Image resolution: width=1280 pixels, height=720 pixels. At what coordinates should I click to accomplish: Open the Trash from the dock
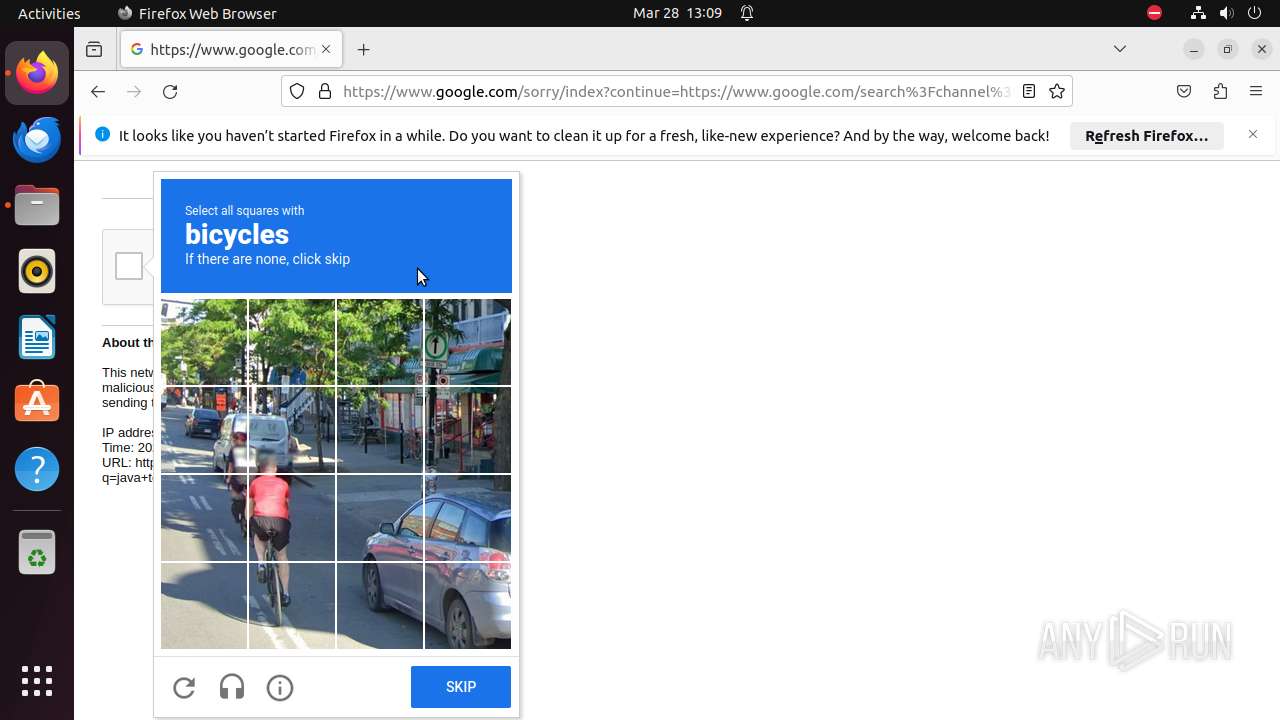point(37,552)
